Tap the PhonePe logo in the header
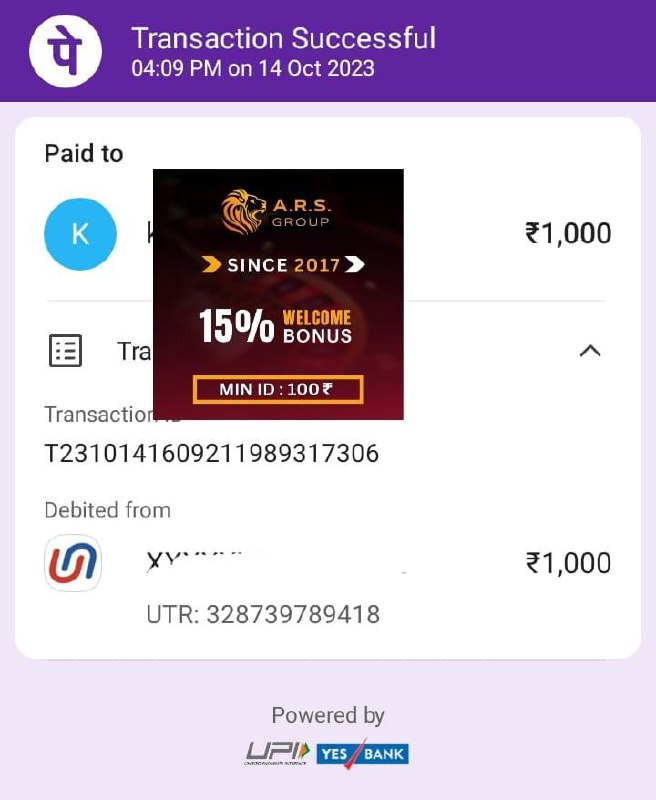This screenshot has height=800, width=656. [65, 51]
